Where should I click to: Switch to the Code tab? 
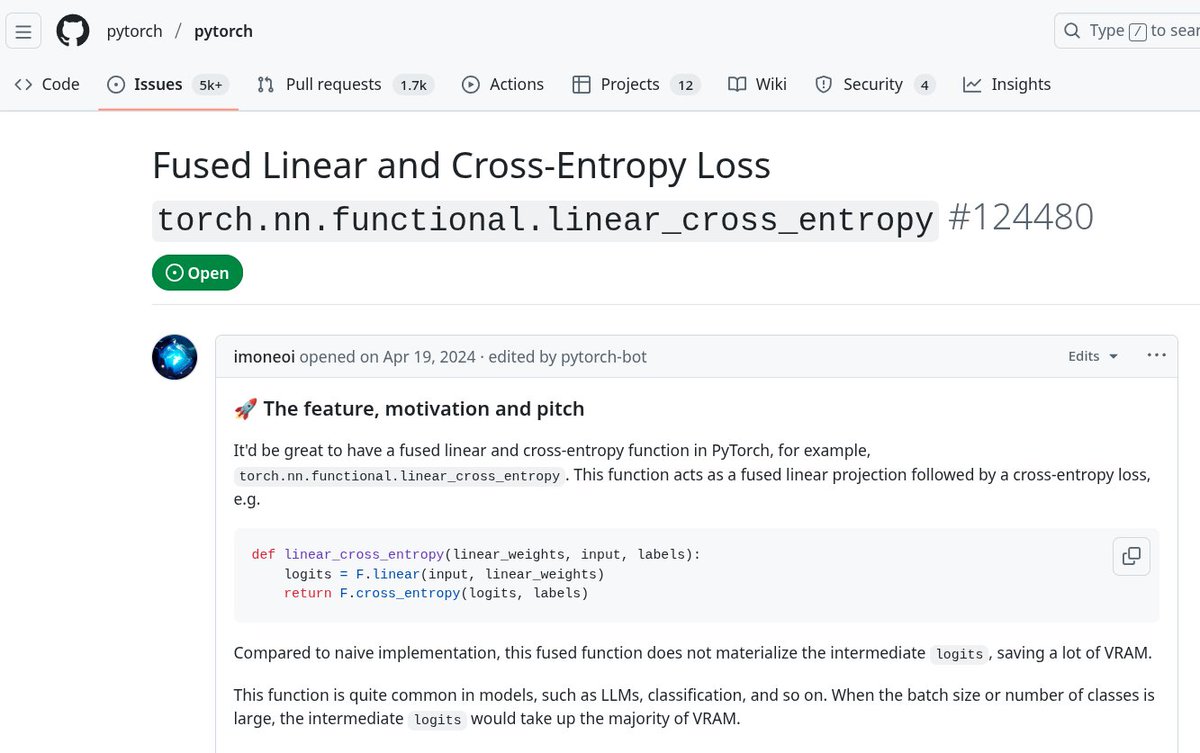click(46, 84)
